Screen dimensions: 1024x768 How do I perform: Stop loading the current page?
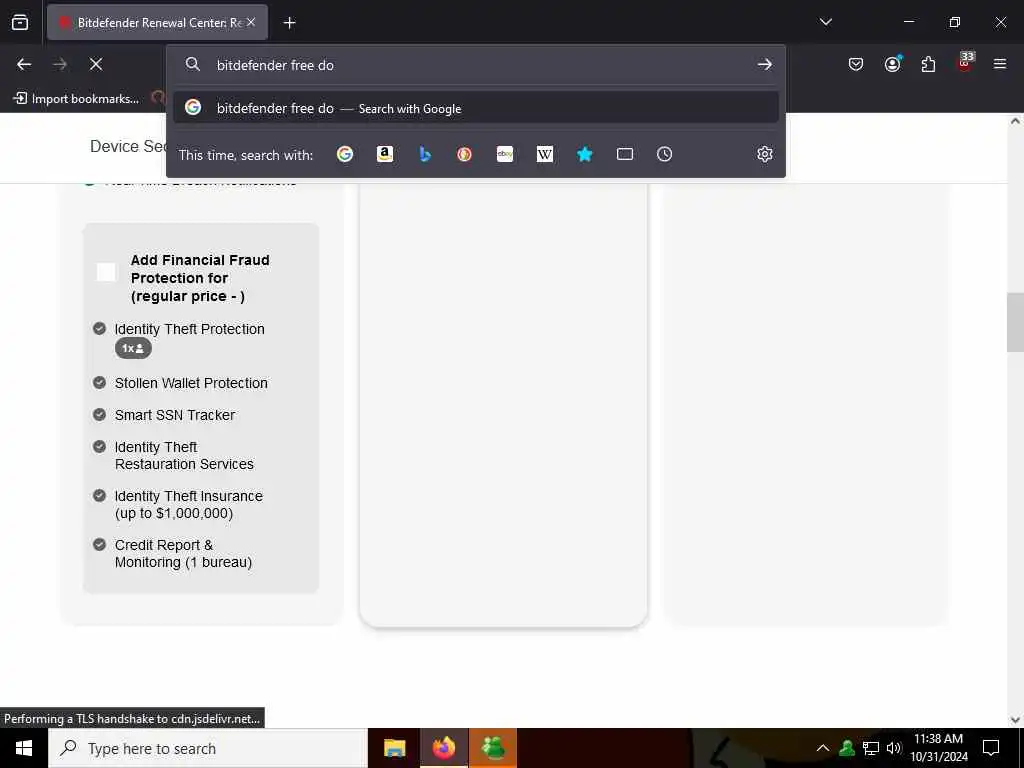[x=96, y=64]
